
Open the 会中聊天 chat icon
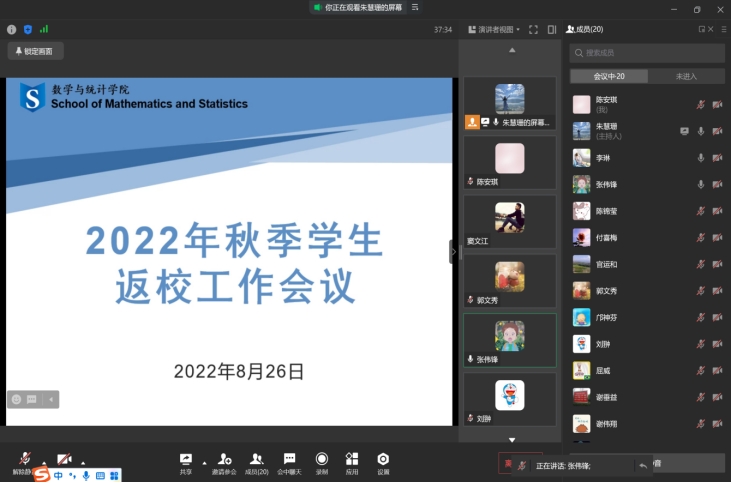point(289,461)
